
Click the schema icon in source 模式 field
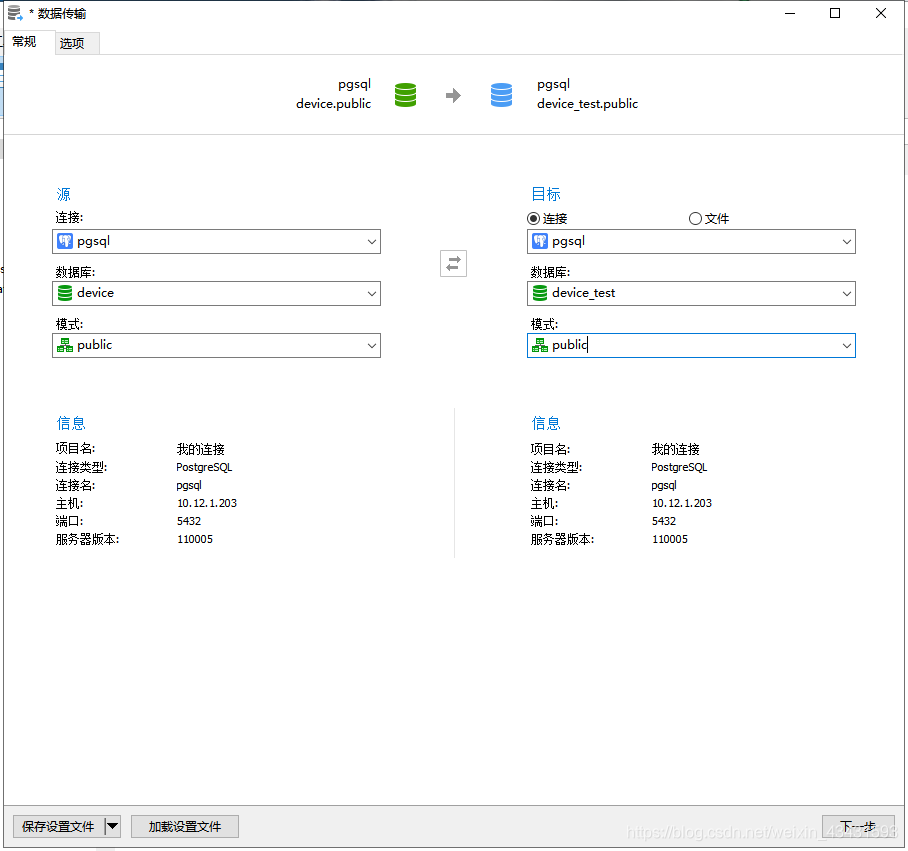(x=65, y=345)
